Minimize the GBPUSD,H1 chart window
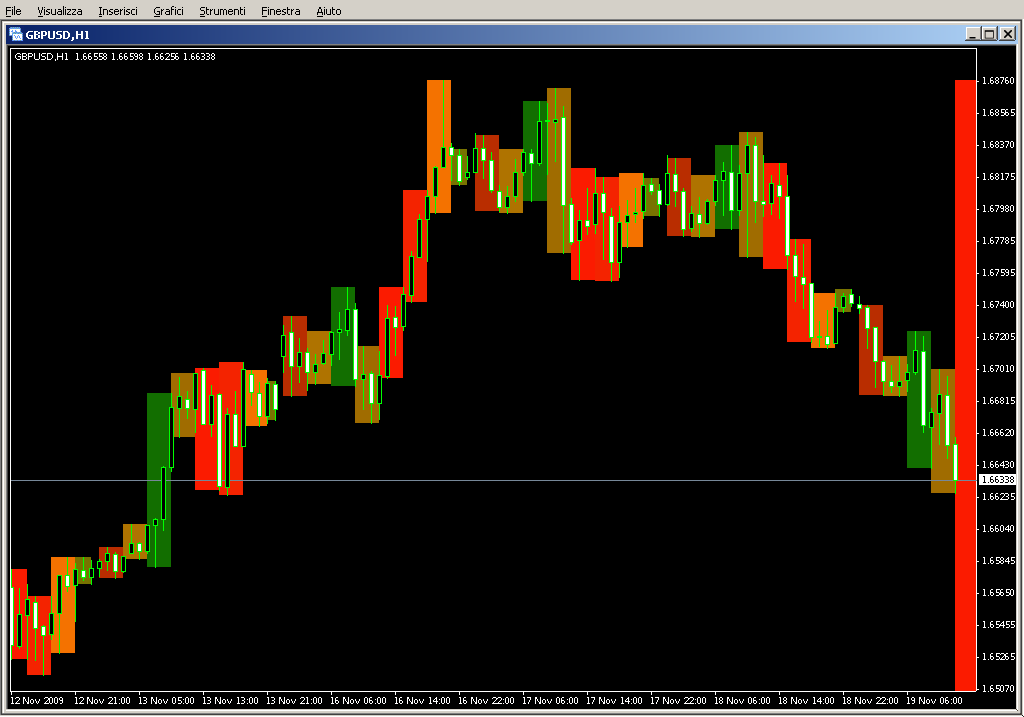Viewport: 1024px width, 717px height. pos(972,34)
